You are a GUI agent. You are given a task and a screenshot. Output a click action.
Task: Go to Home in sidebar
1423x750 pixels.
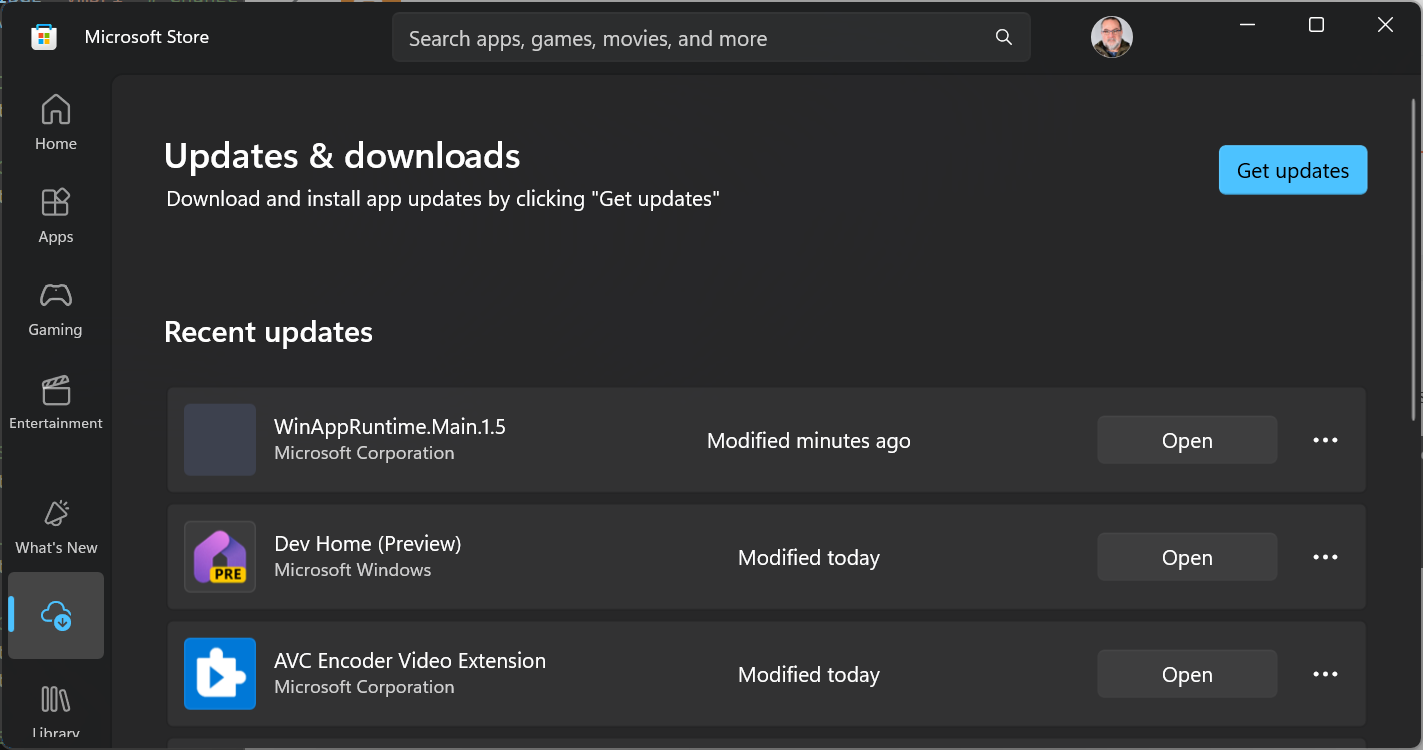click(x=56, y=122)
